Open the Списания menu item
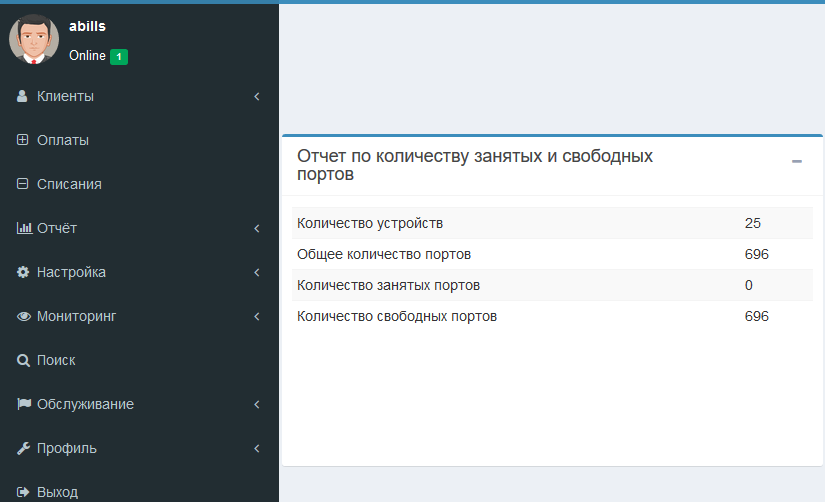 coord(69,185)
